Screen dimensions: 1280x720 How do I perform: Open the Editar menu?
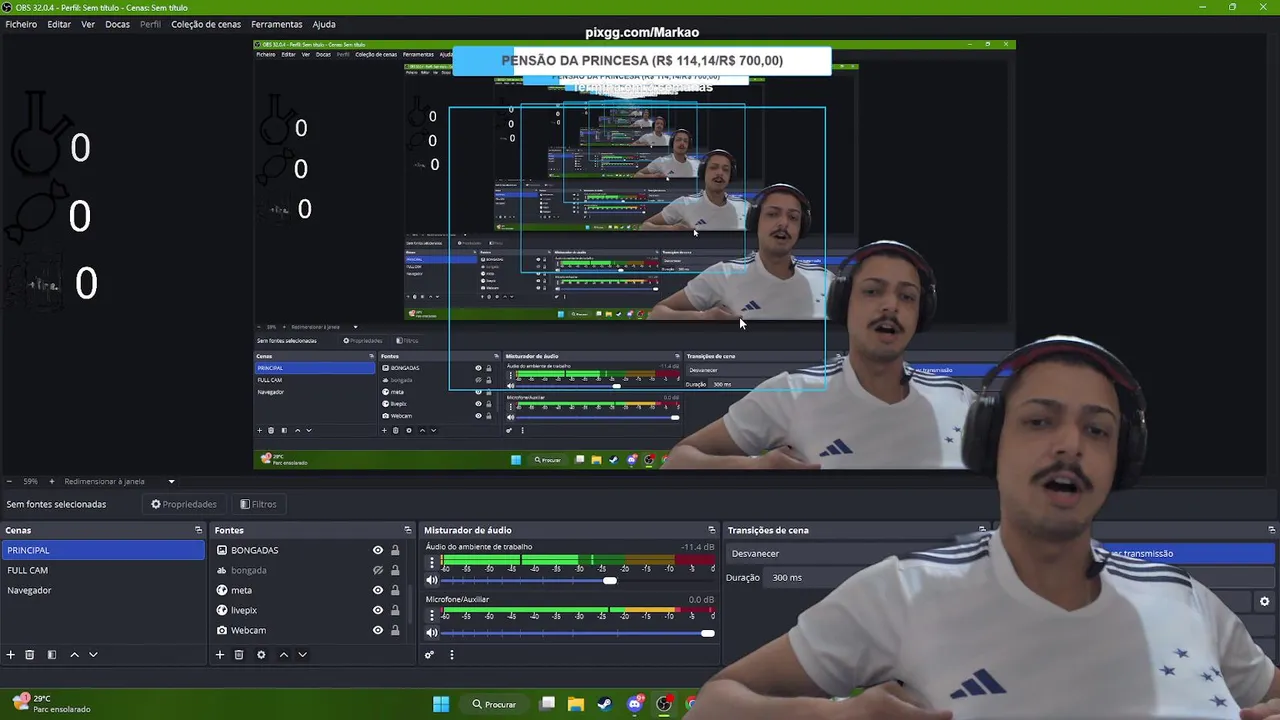[59, 24]
